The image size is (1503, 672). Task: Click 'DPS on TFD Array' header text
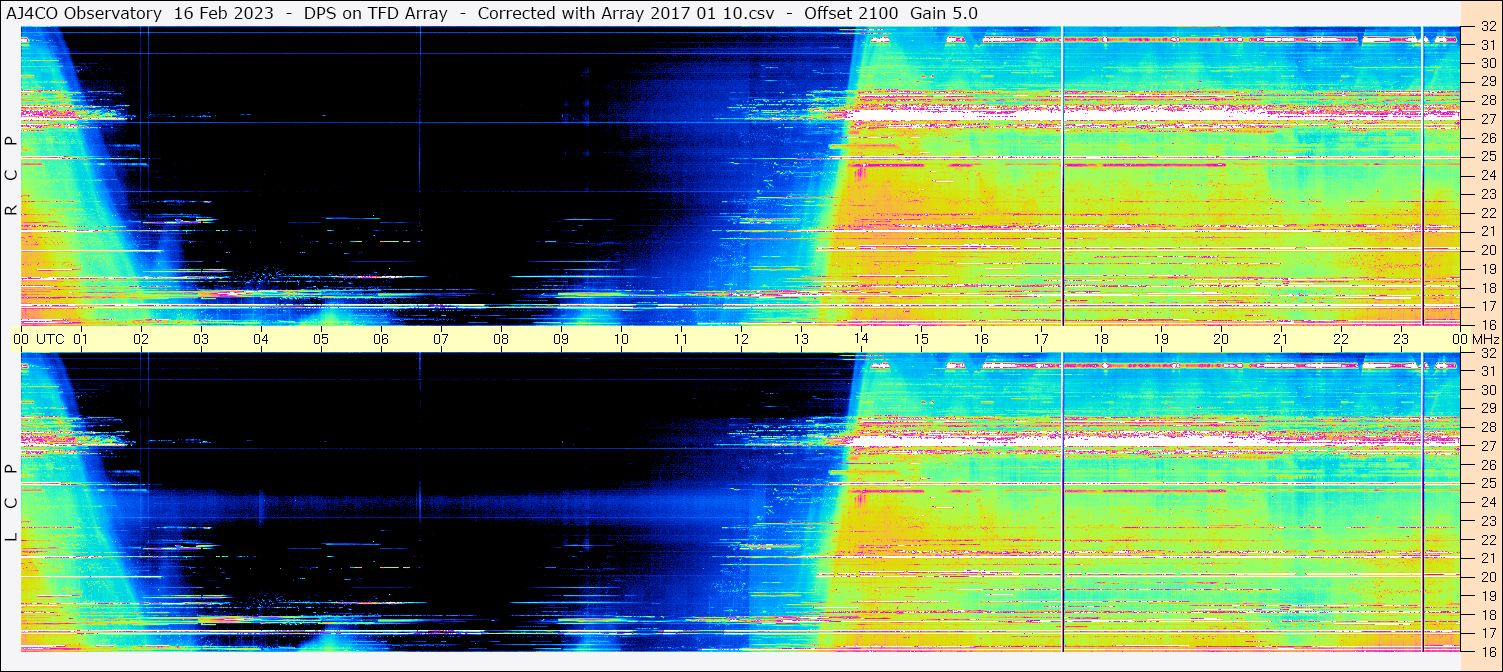click(x=375, y=14)
